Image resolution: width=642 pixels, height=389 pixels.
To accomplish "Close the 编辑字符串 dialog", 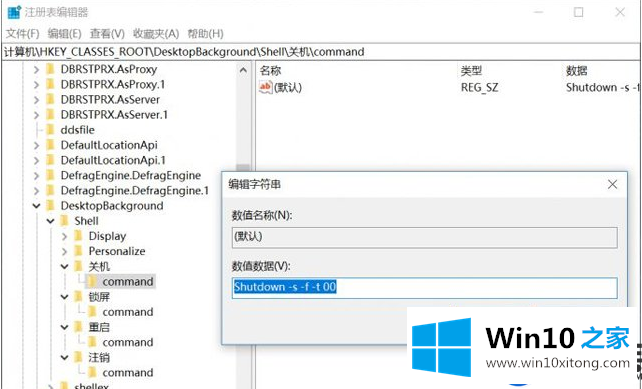I will [613, 184].
